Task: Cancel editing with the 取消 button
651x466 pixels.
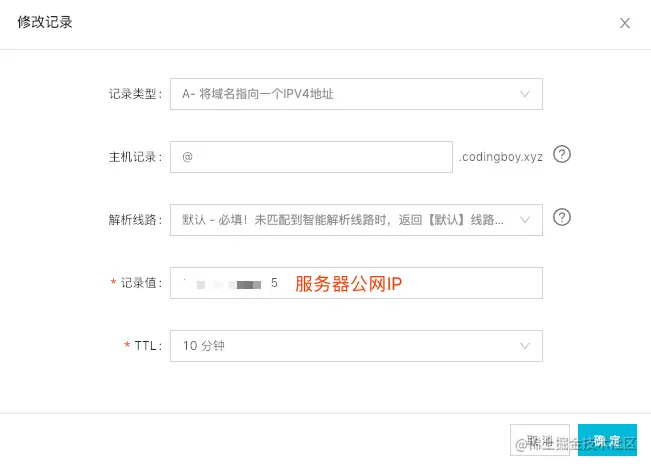Action: (x=540, y=440)
